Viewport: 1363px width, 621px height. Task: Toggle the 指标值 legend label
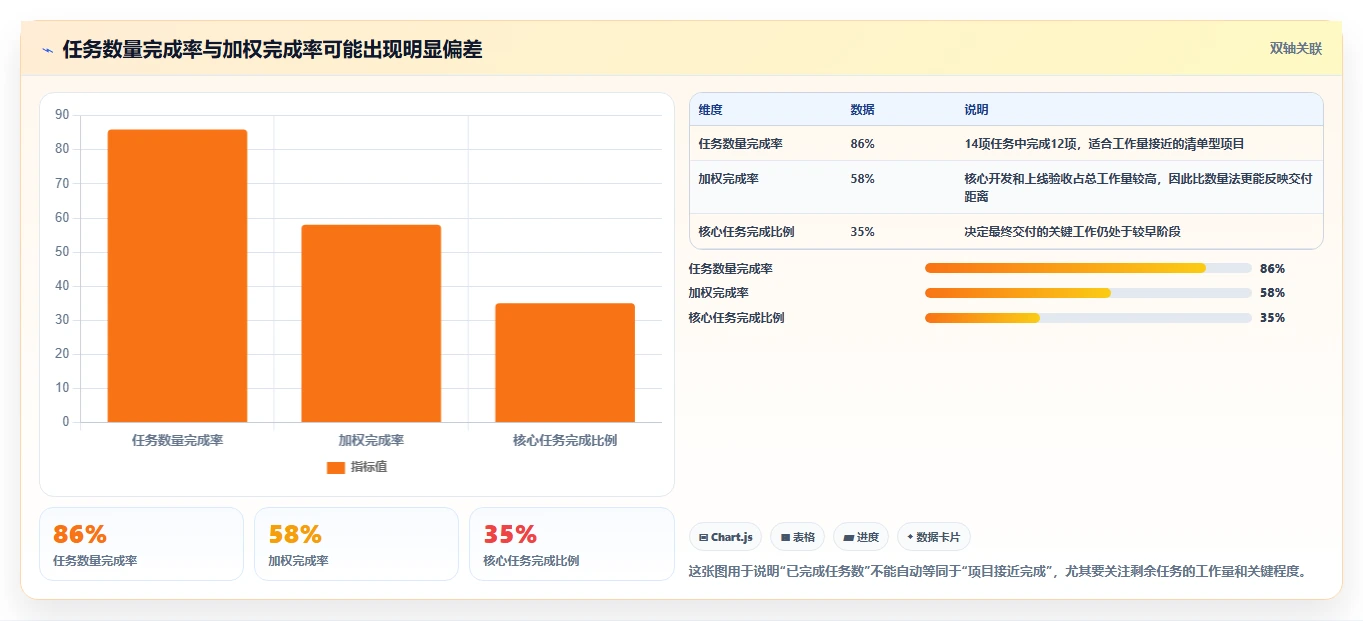pos(368,468)
